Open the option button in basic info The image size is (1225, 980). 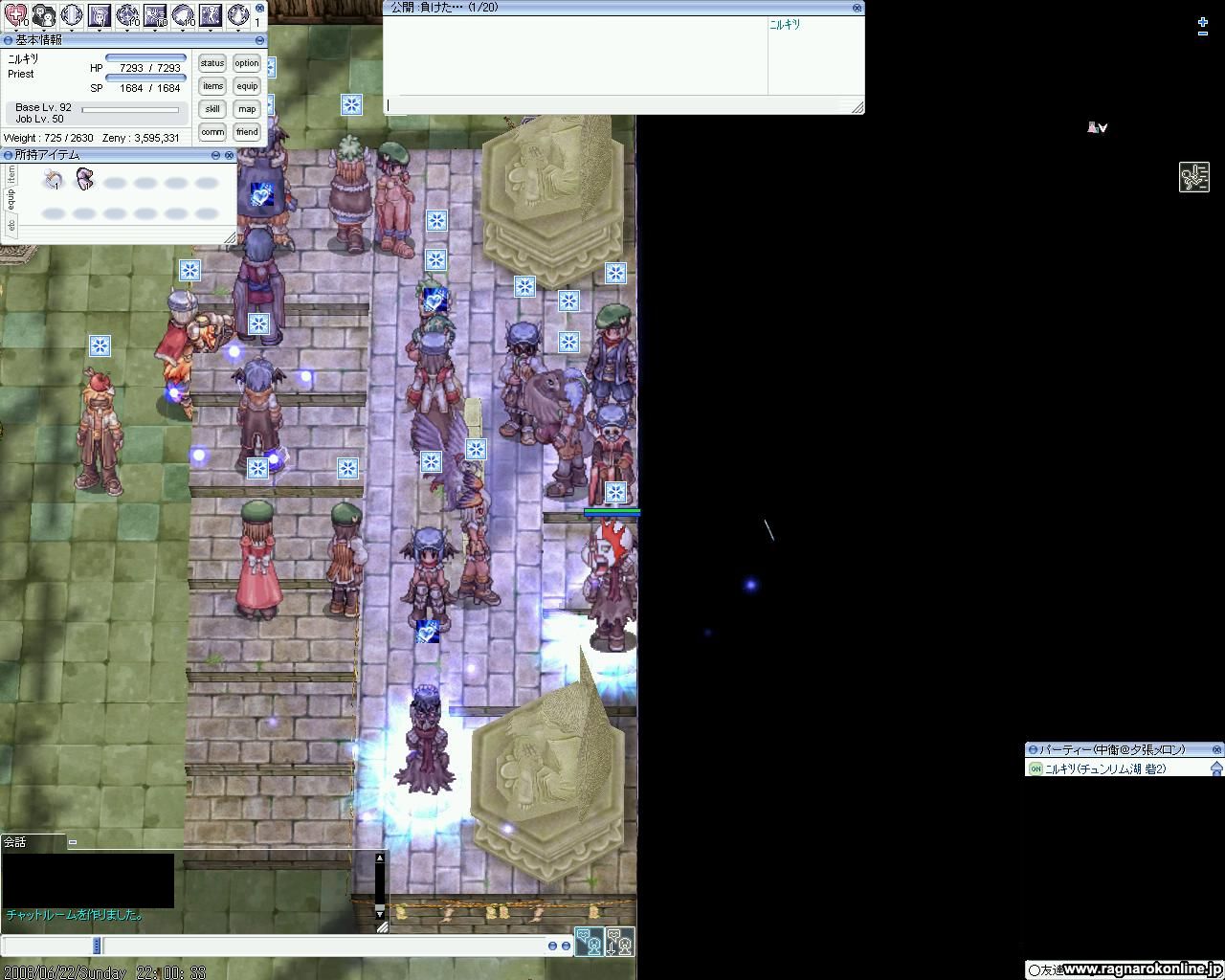(247, 63)
